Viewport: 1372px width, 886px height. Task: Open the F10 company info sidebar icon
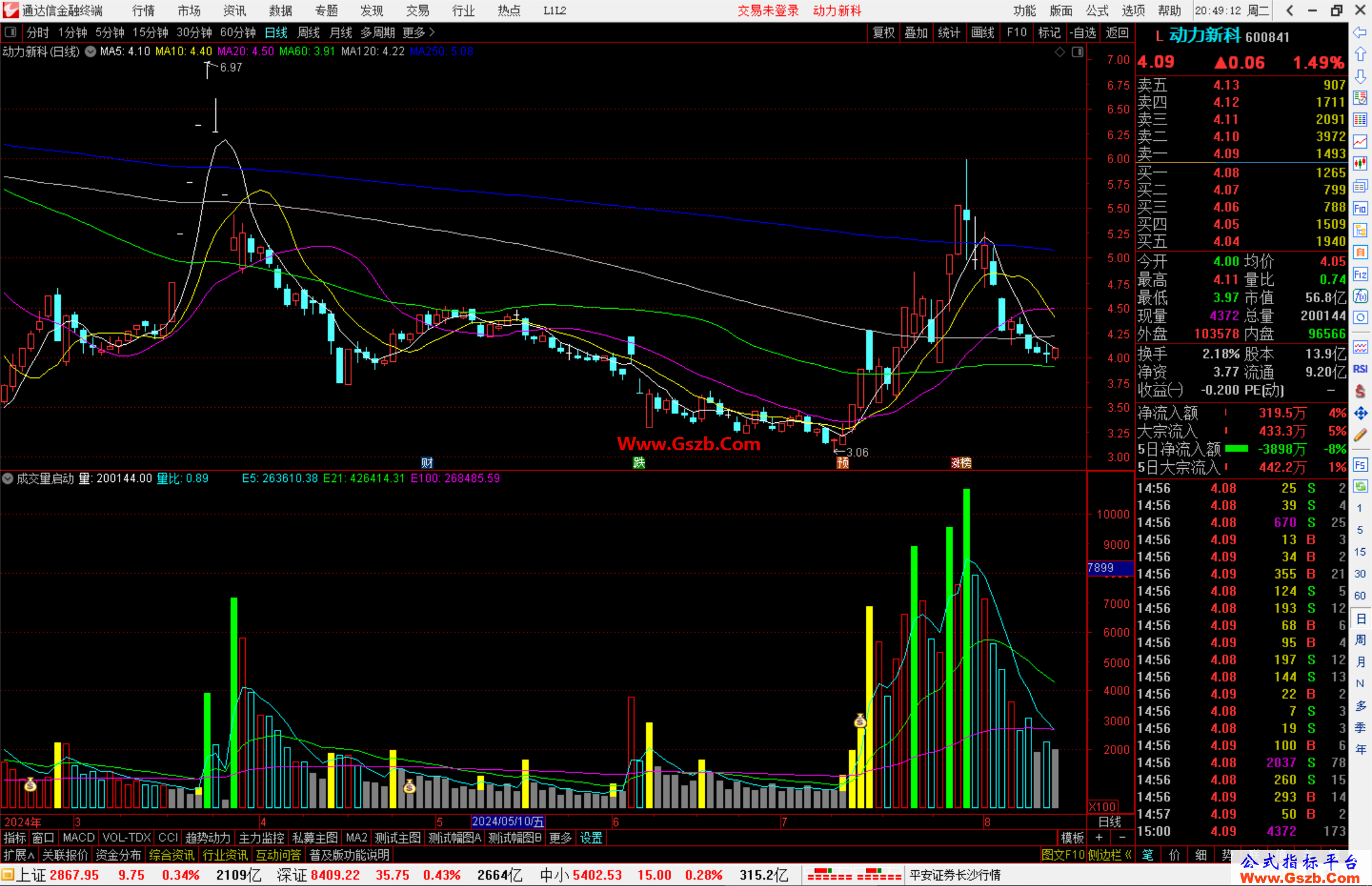click(x=1360, y=208)
